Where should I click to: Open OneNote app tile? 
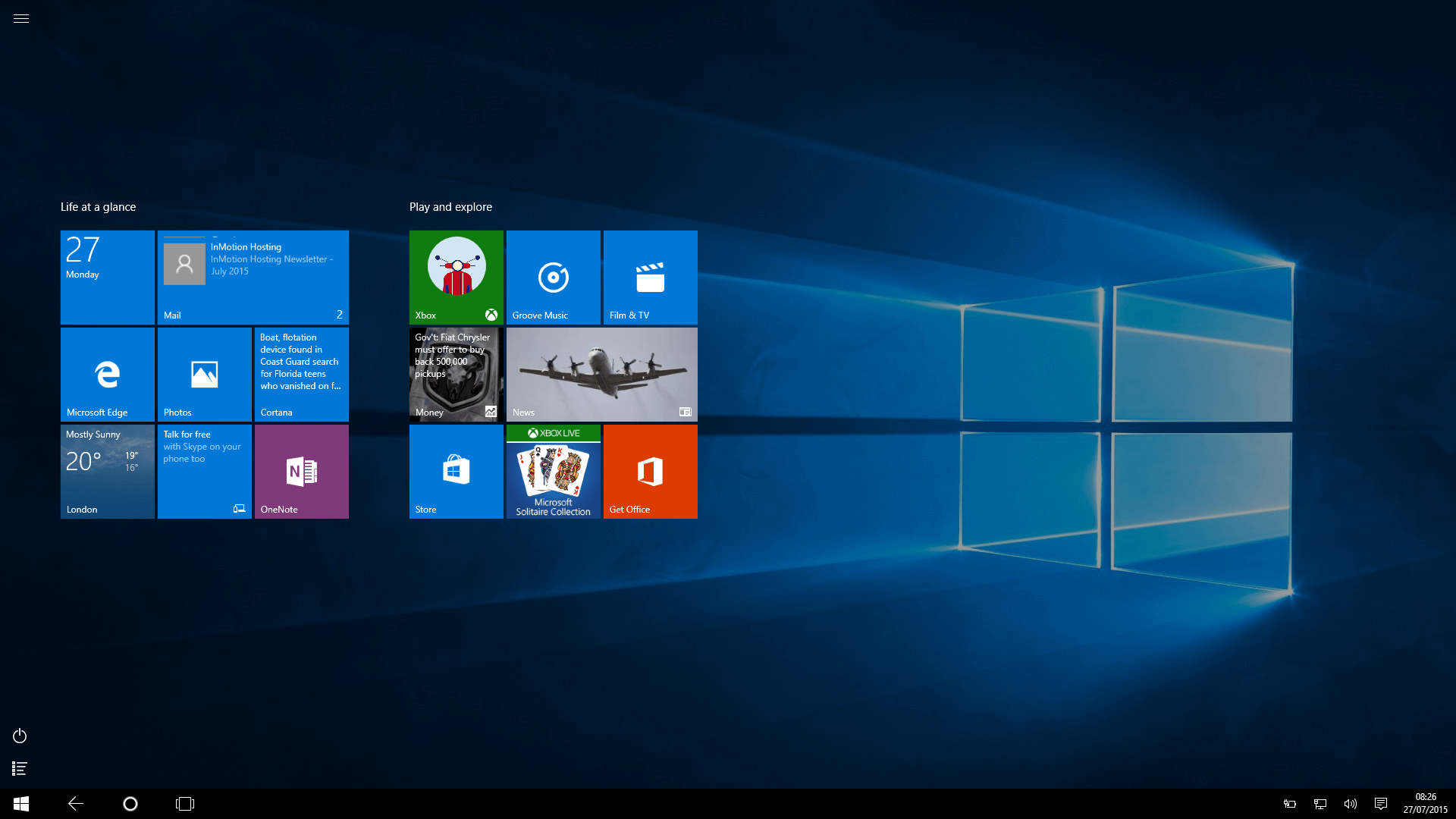pos(301,471)
